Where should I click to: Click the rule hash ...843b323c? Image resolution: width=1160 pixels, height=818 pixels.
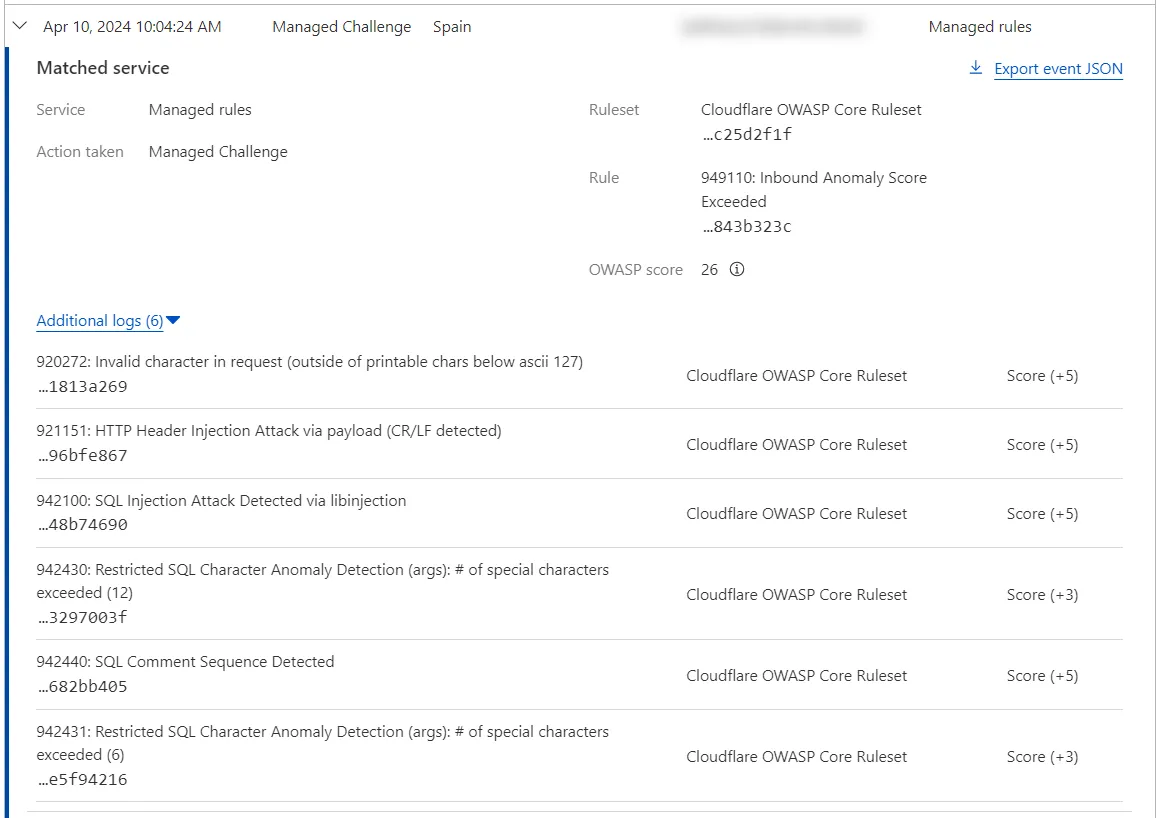(x=746, y=226)
